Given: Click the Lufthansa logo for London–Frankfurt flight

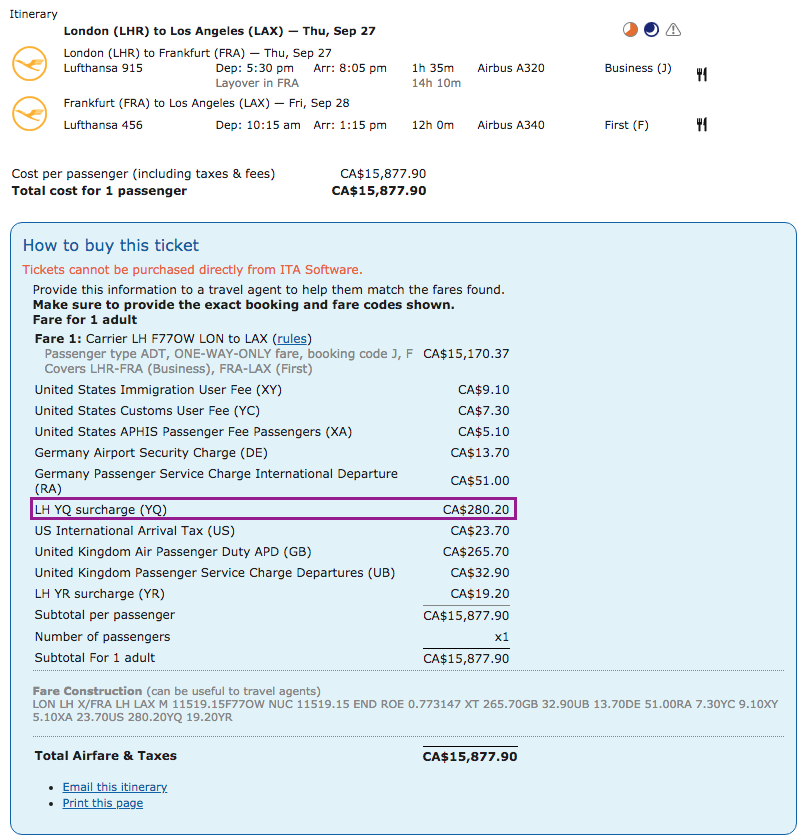Looking at the screenshot, I should point(29,64).
